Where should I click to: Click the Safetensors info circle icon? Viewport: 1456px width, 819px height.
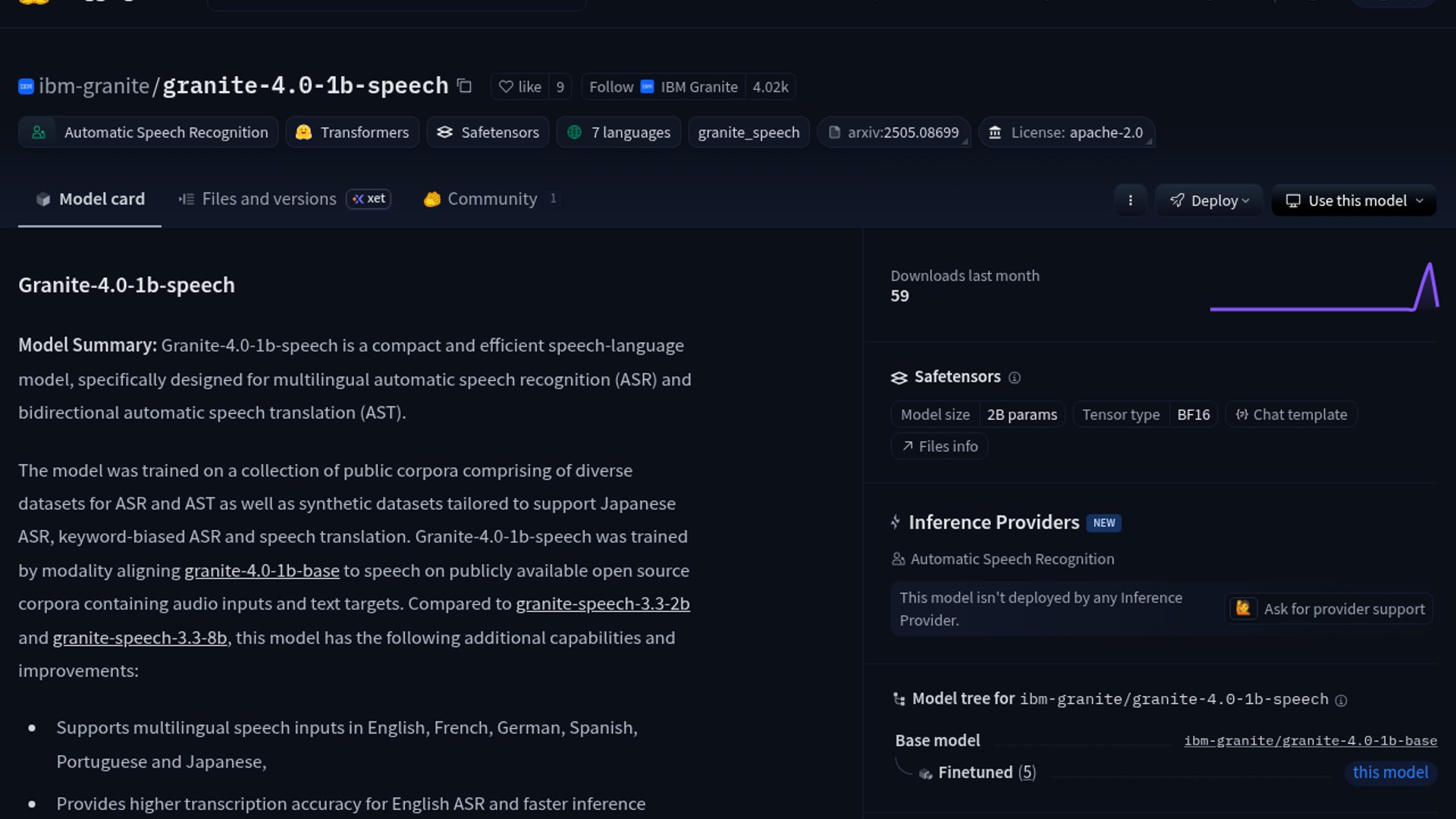click(1015, 378)
